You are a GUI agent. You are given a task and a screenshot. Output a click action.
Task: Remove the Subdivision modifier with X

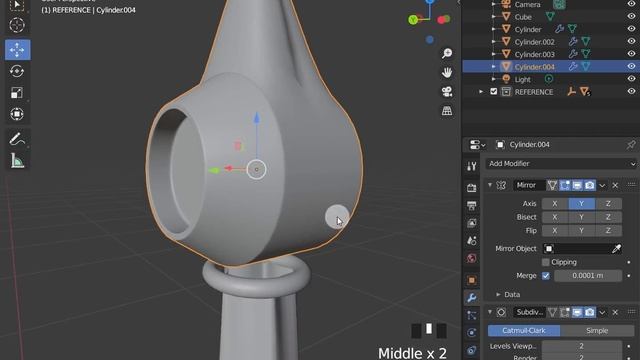[x=615, y=312]
